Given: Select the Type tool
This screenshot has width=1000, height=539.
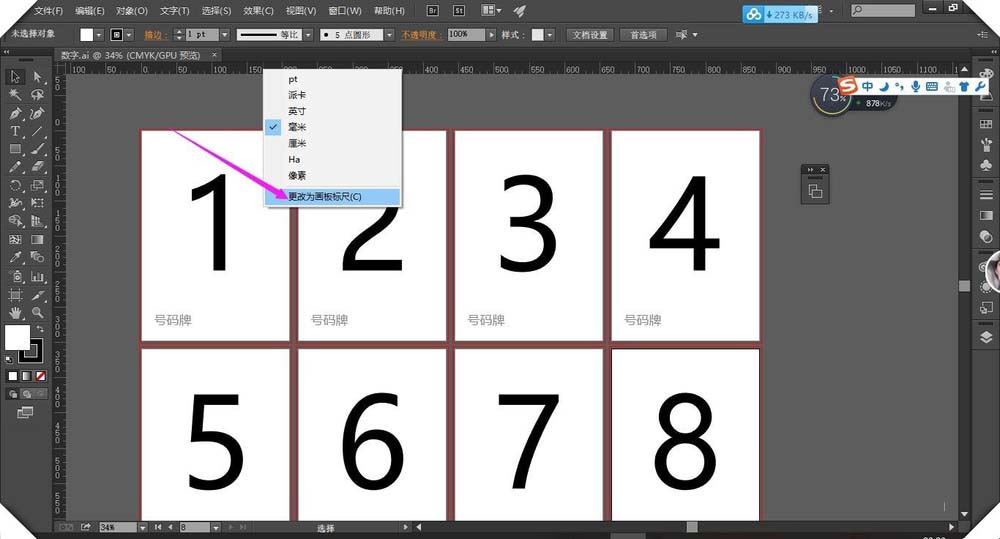Looking at the screenshot, I should 15,131.
